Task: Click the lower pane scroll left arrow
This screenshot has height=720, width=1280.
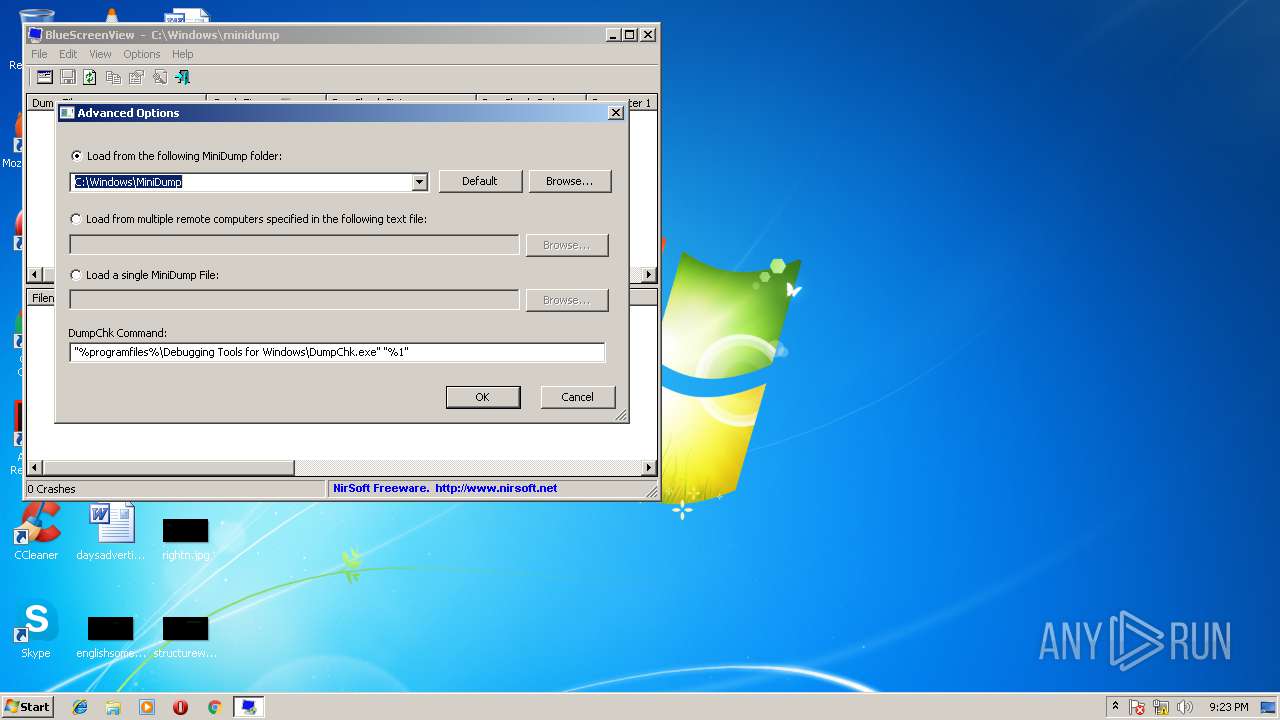Action: point(35,467)
